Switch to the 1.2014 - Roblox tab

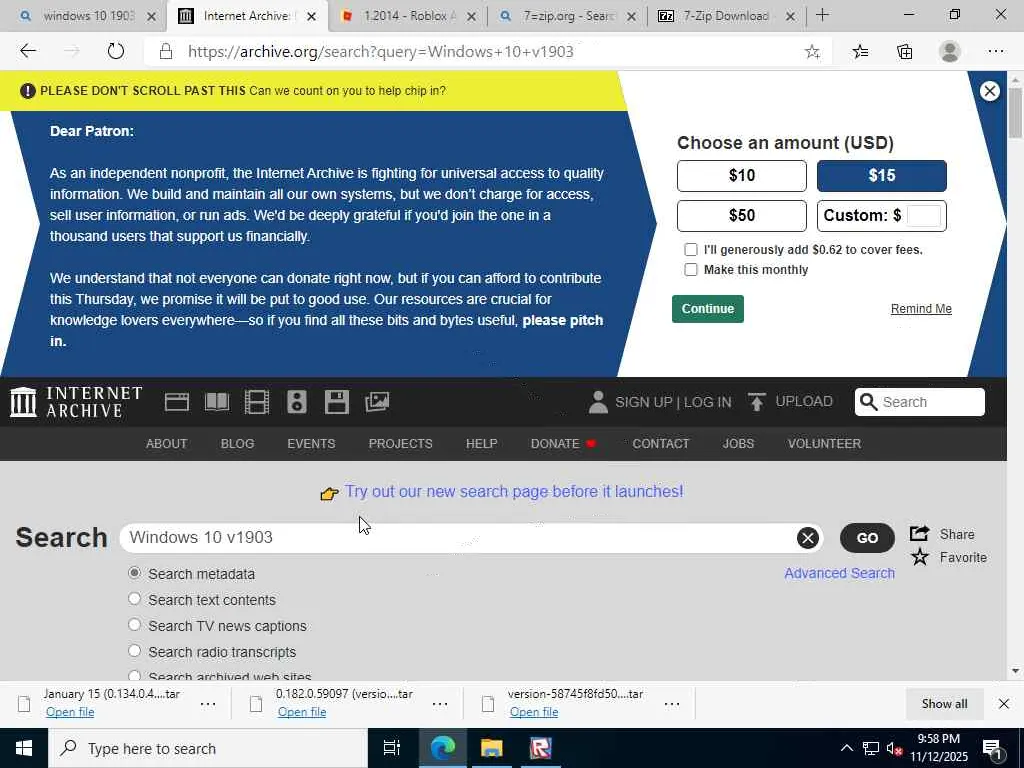pos(408,16)
